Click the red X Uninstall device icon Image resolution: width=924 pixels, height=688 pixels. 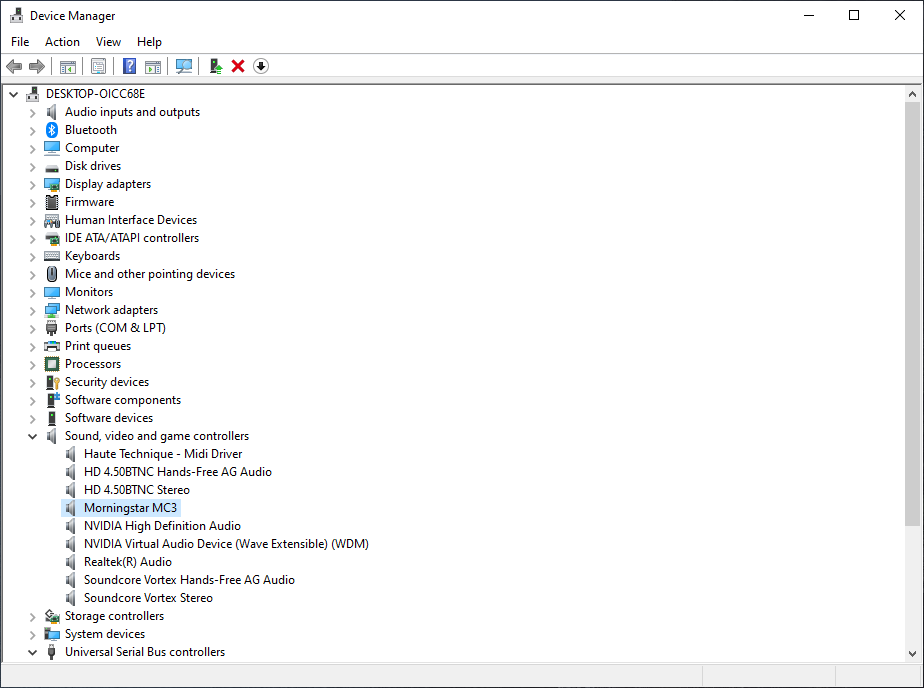(238, 66)
